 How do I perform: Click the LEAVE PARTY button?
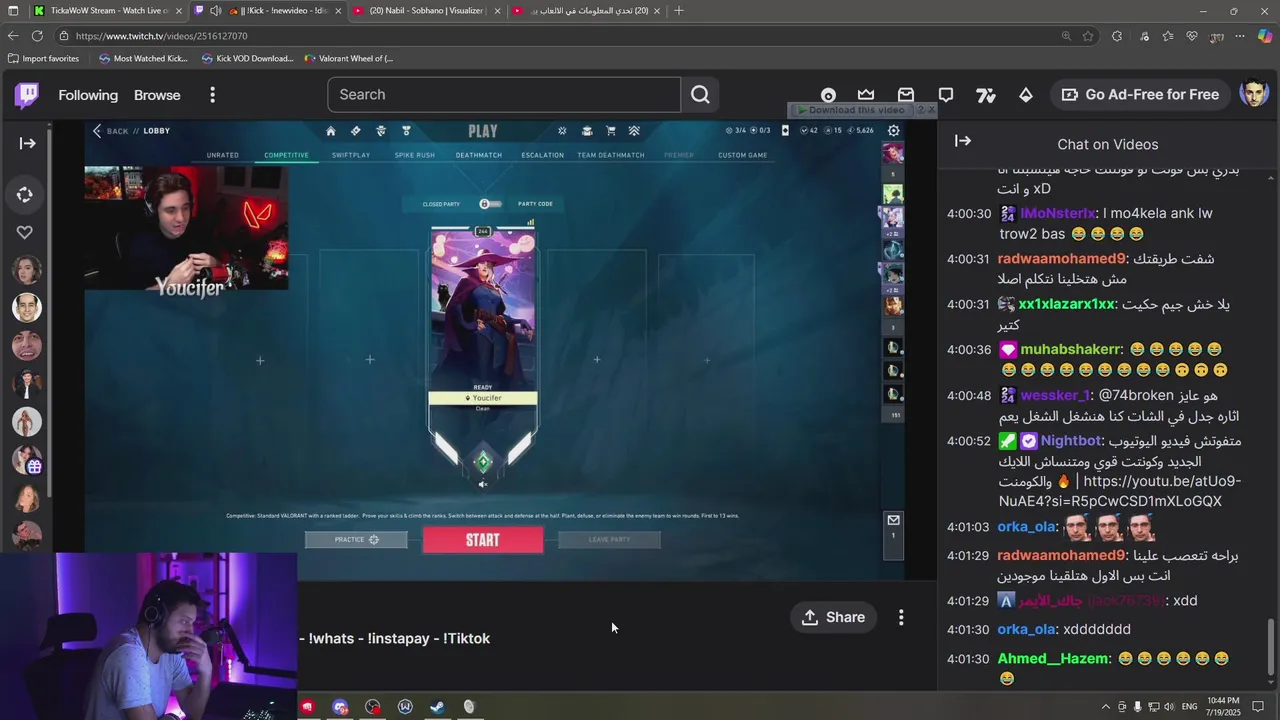(609, 540)
